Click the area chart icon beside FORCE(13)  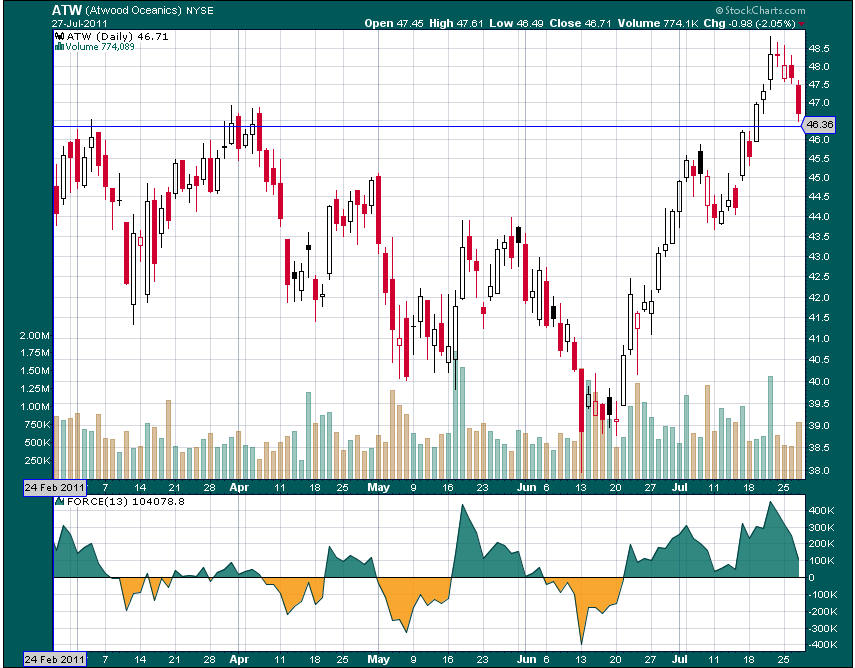tap(58, 503)
